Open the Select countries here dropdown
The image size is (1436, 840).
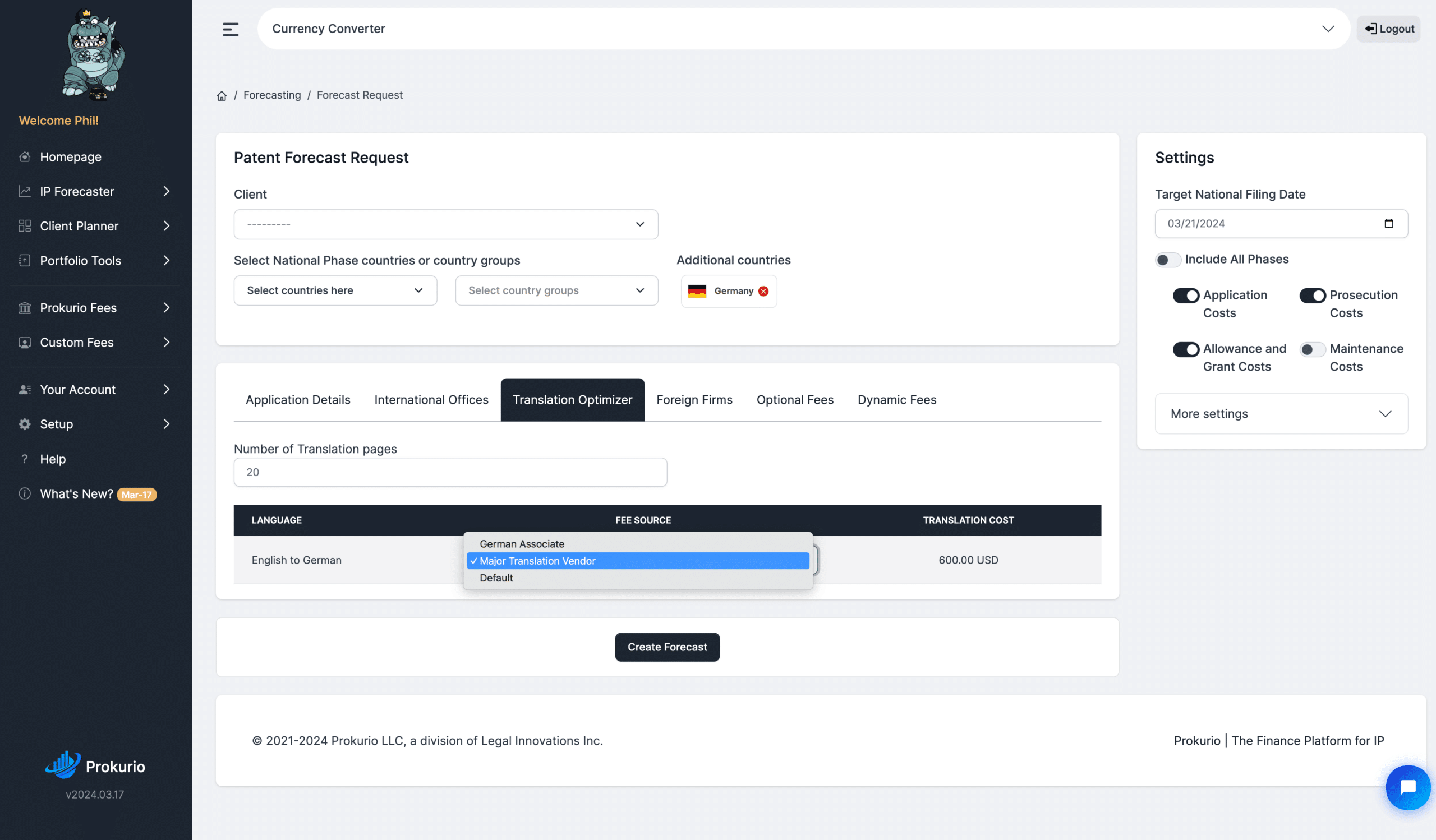(335, 290)
